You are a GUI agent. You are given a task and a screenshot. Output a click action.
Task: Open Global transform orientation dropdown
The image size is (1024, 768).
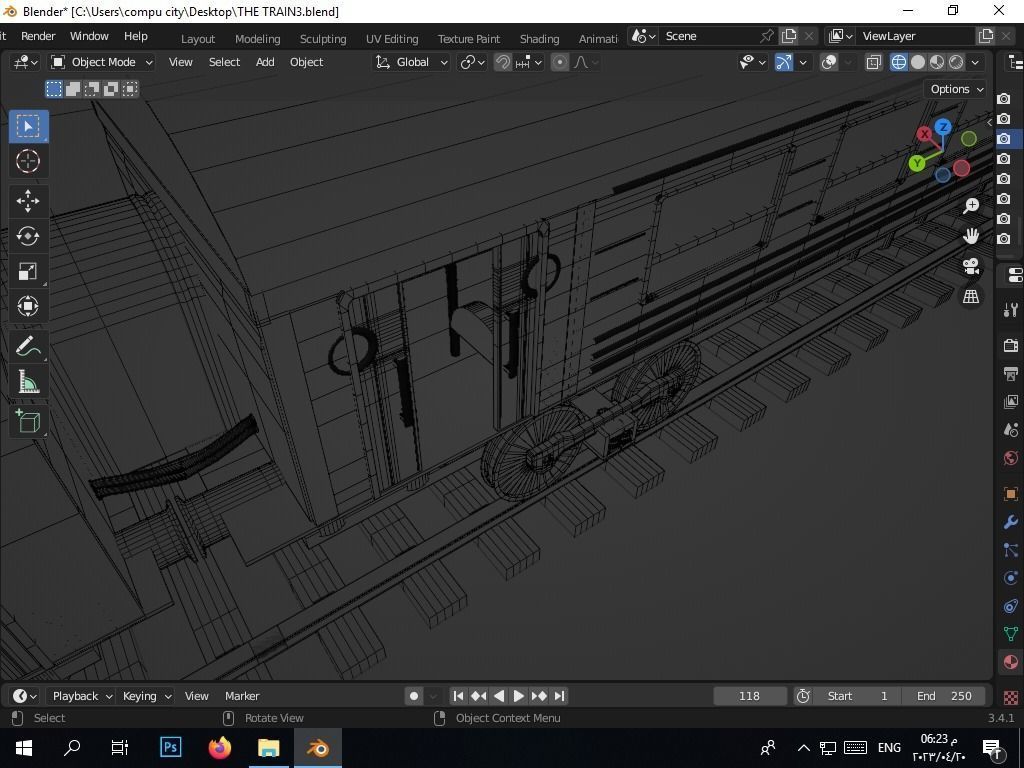(x=411, y=62)
